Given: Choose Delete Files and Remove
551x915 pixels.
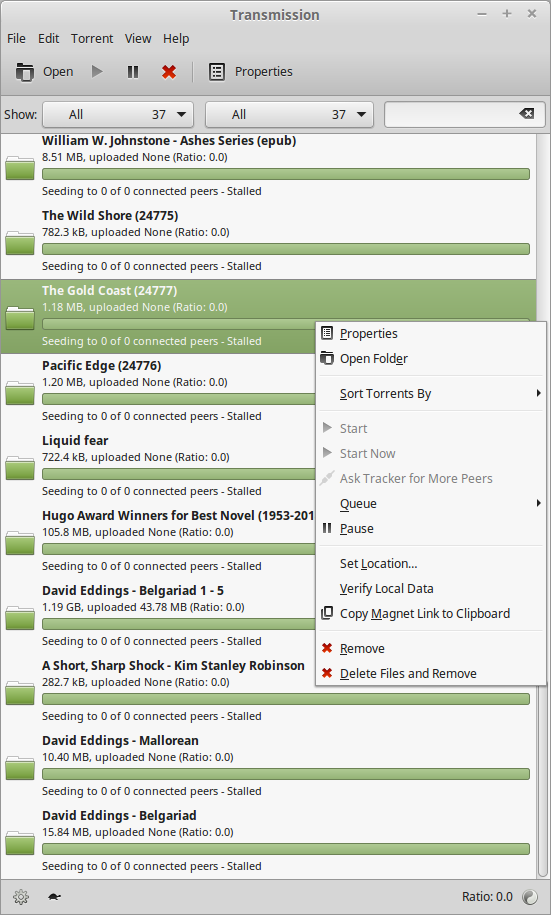Looking at the screenshot, I should pyautogui.click(x=431, y=674).
